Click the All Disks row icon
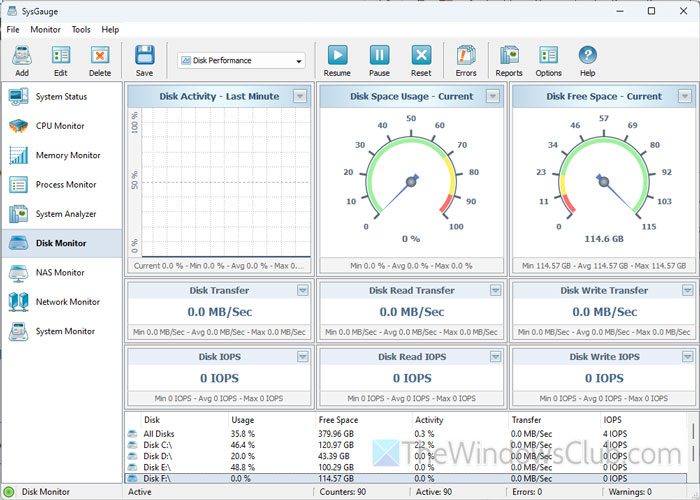This screenshot has width=700, height=500. click(132, 434)
